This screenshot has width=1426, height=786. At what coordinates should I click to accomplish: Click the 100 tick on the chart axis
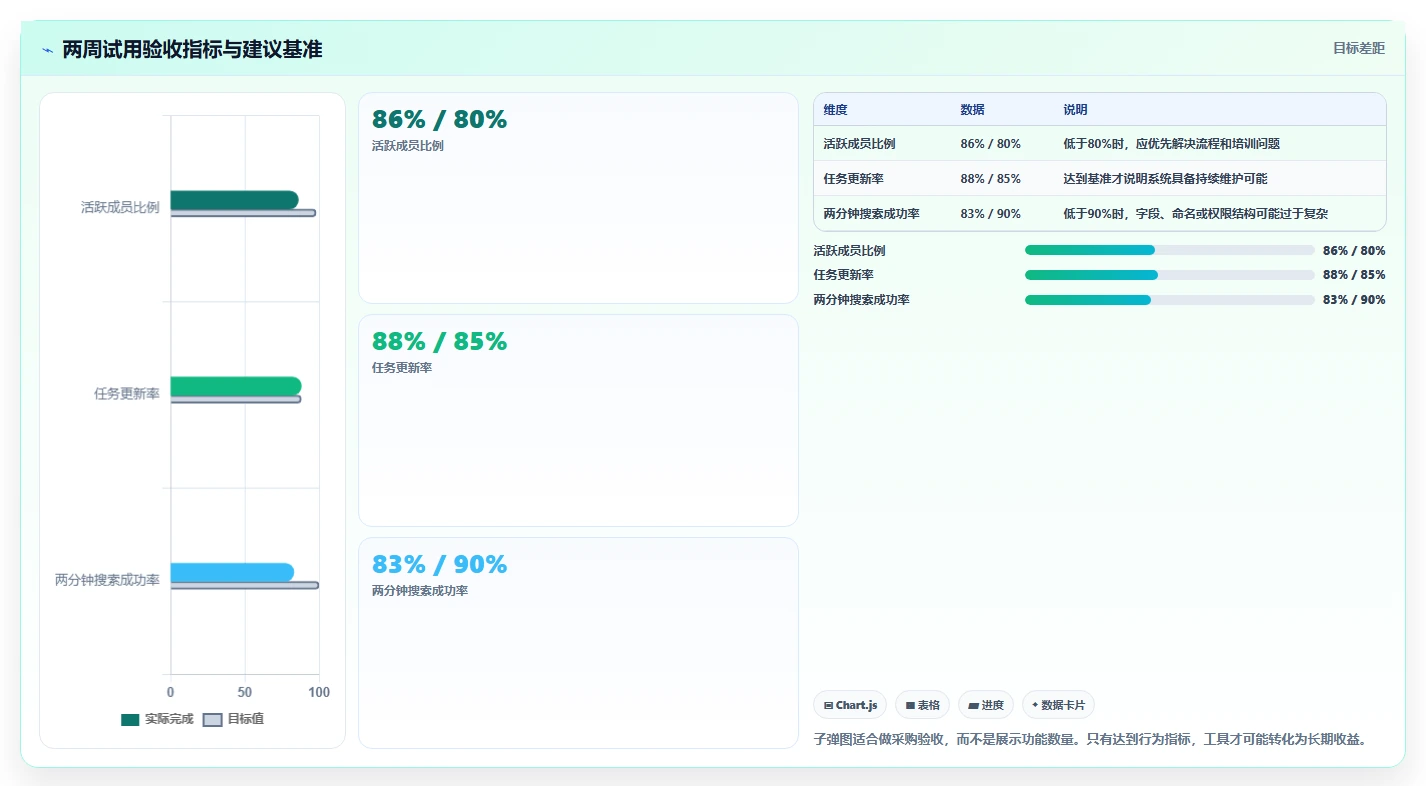(319, 692)
